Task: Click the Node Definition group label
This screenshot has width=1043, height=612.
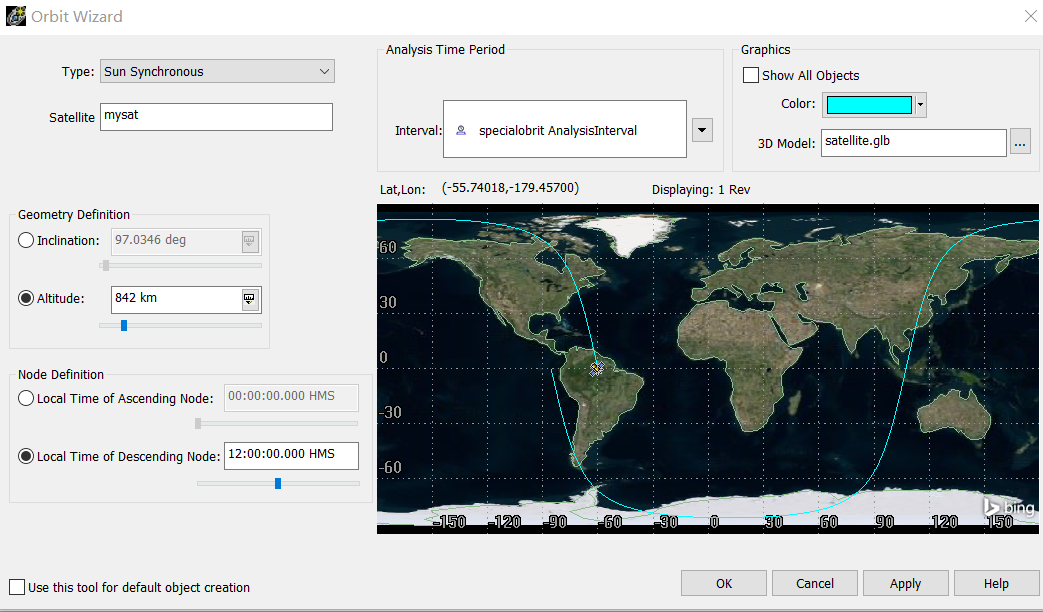Action: 61,375
